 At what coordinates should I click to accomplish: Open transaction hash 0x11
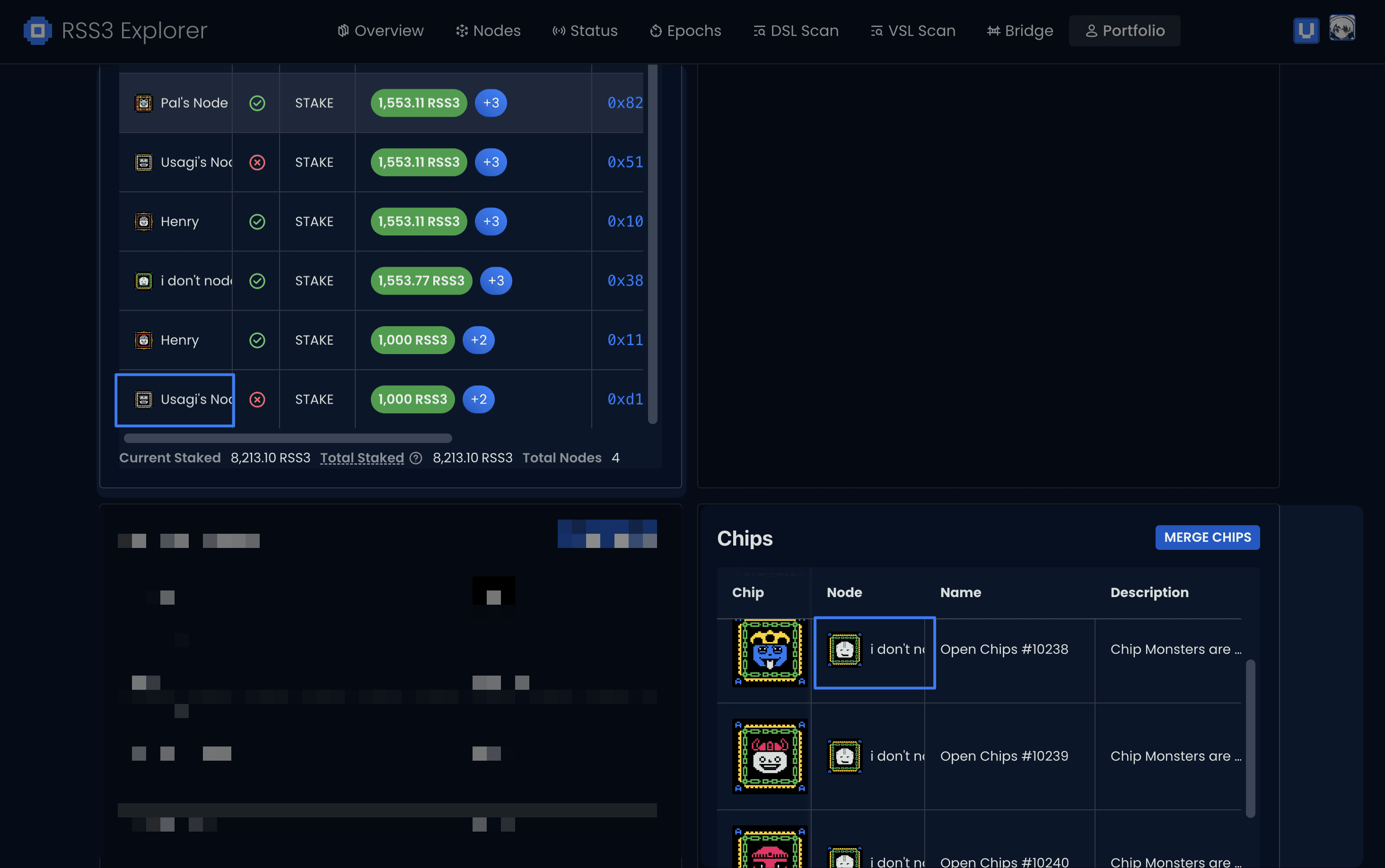tap(625, 340)
